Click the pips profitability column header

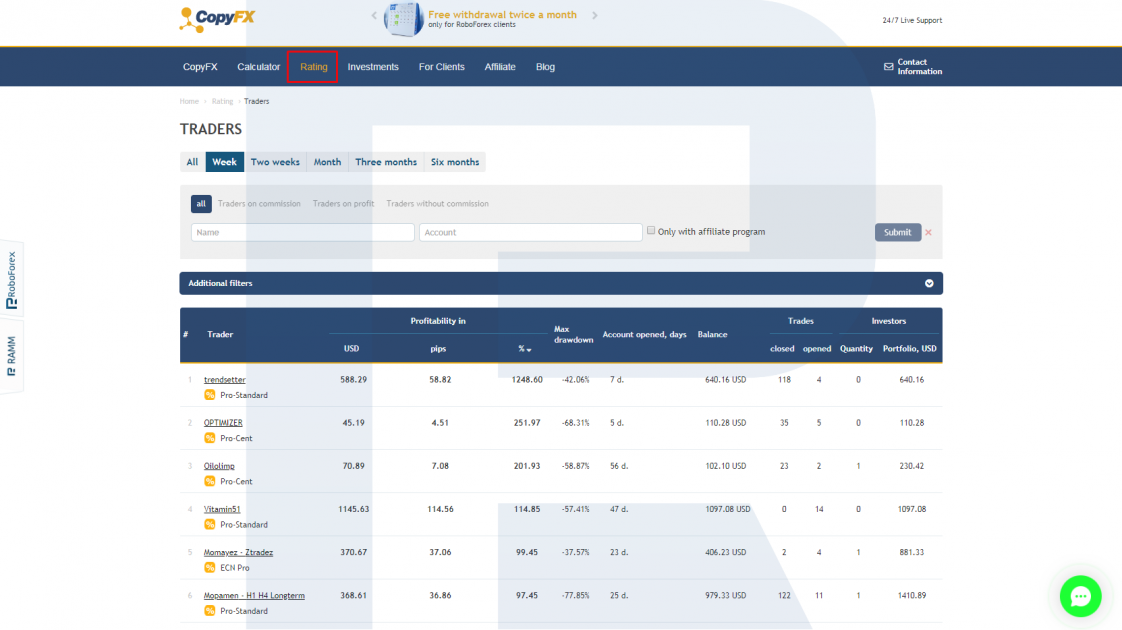click(438, 349)
